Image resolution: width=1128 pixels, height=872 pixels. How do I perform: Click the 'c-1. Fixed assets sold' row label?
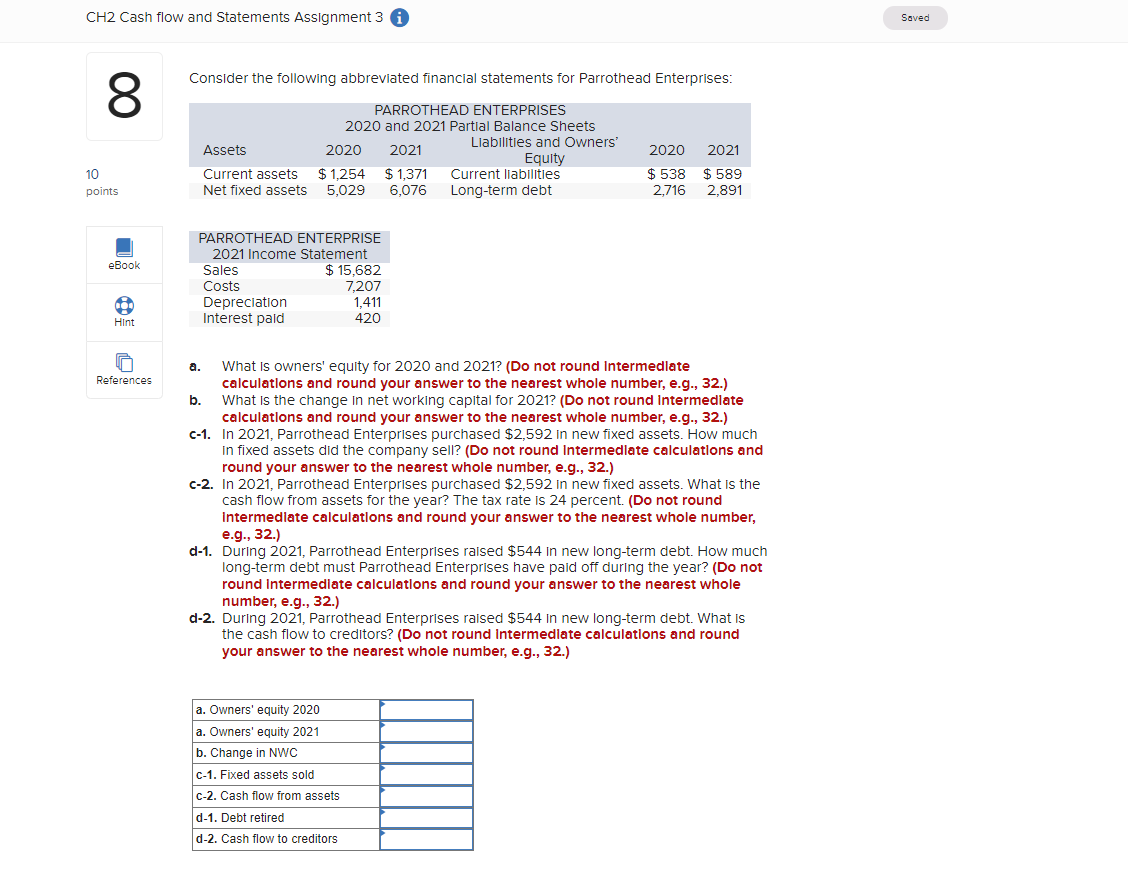tap(255, 775)
